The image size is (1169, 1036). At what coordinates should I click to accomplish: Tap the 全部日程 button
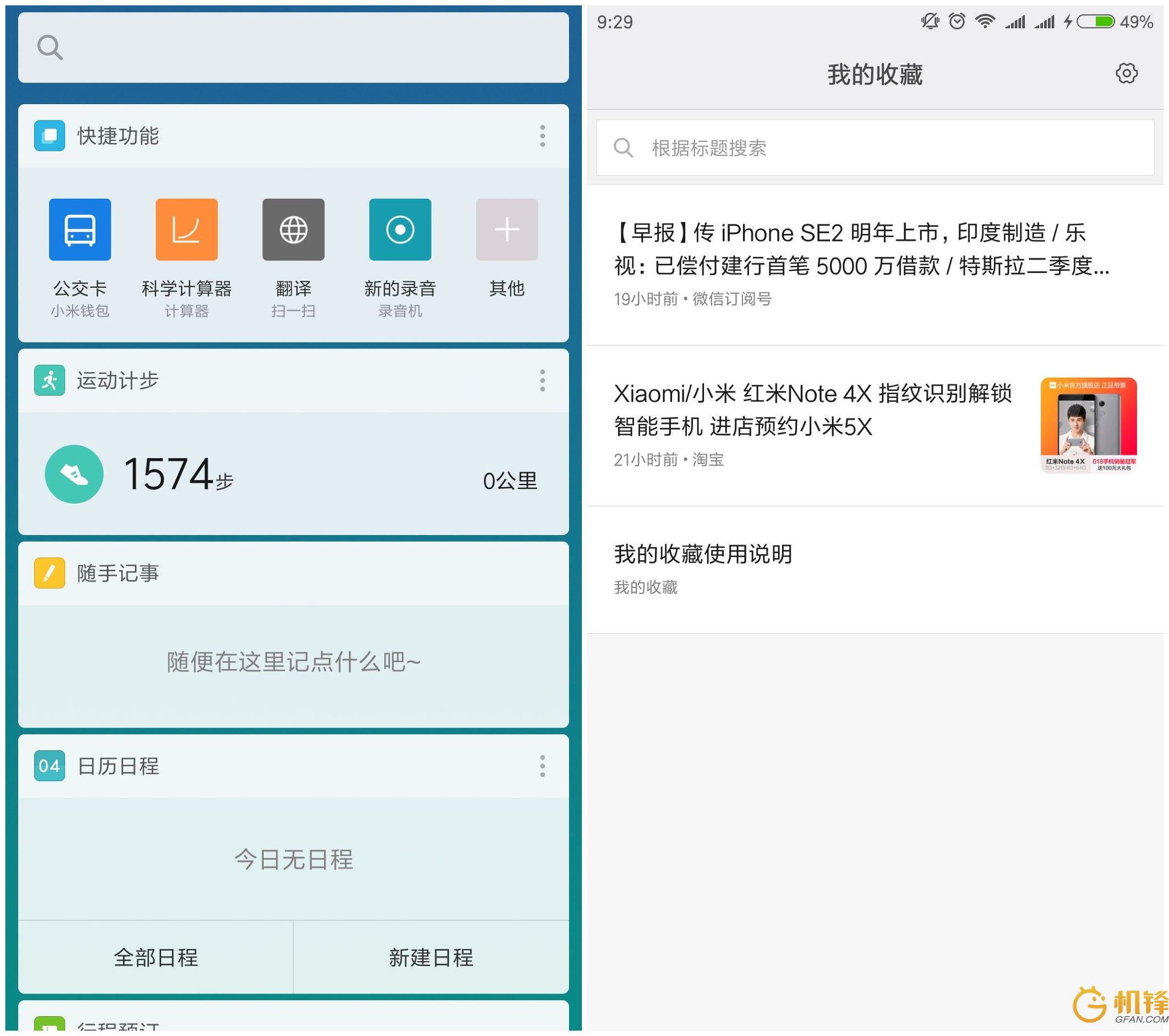point(156,957)
